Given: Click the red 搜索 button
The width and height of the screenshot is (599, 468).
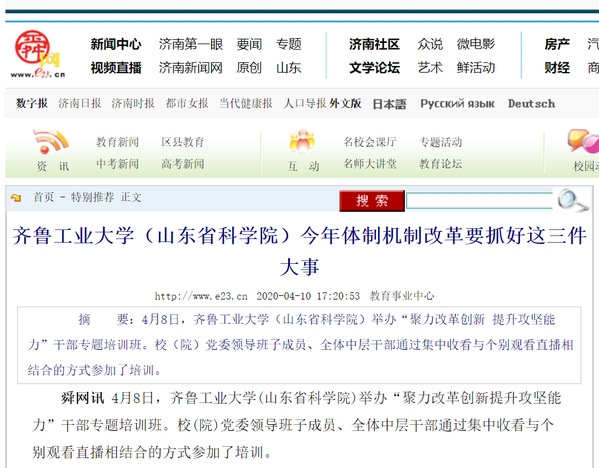Looking at the screenshot, I should 372,201.
